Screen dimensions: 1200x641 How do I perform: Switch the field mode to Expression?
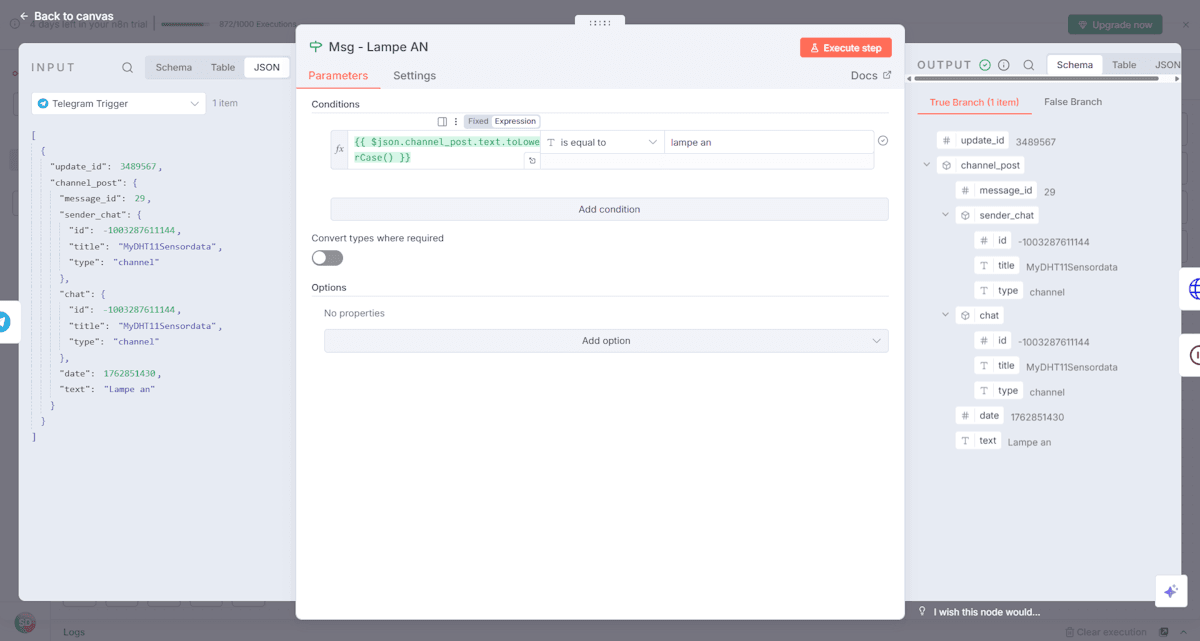pos(515,122)
